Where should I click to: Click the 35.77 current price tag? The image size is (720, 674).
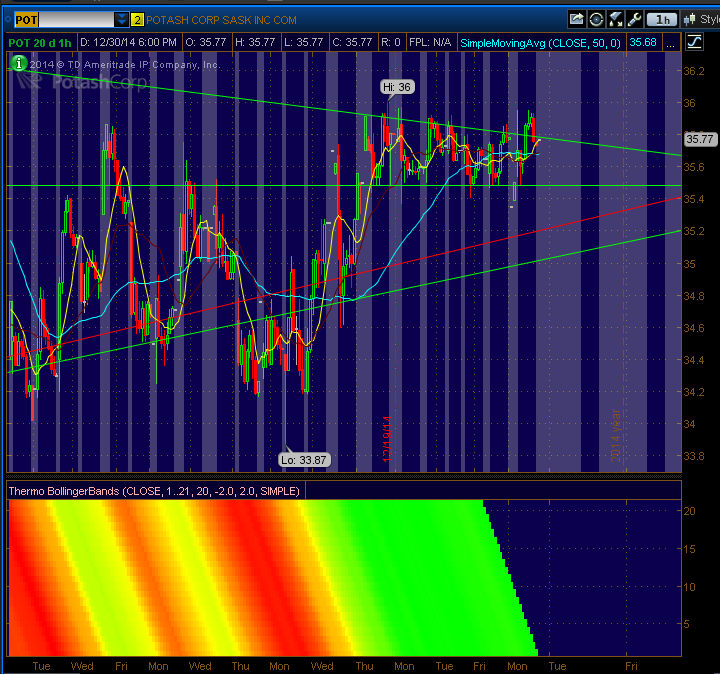click(x=700, y=139)
